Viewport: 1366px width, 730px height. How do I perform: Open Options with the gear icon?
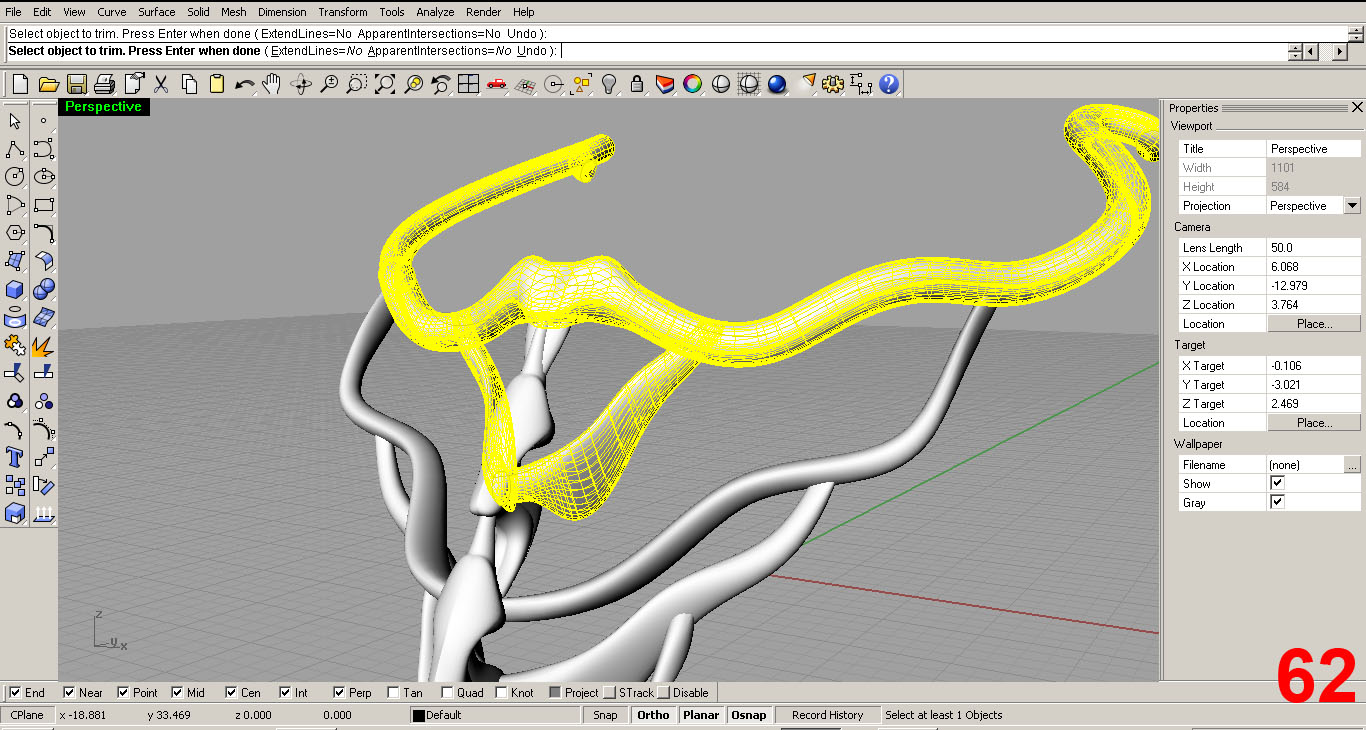coord(833,85)
